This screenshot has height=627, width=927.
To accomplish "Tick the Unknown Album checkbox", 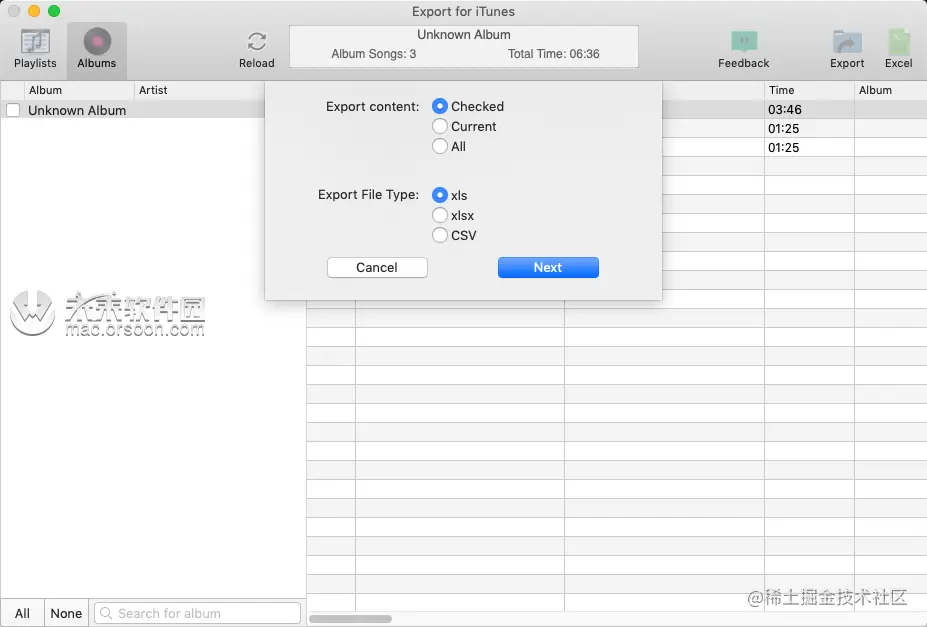I will click(x=13, y=111).
